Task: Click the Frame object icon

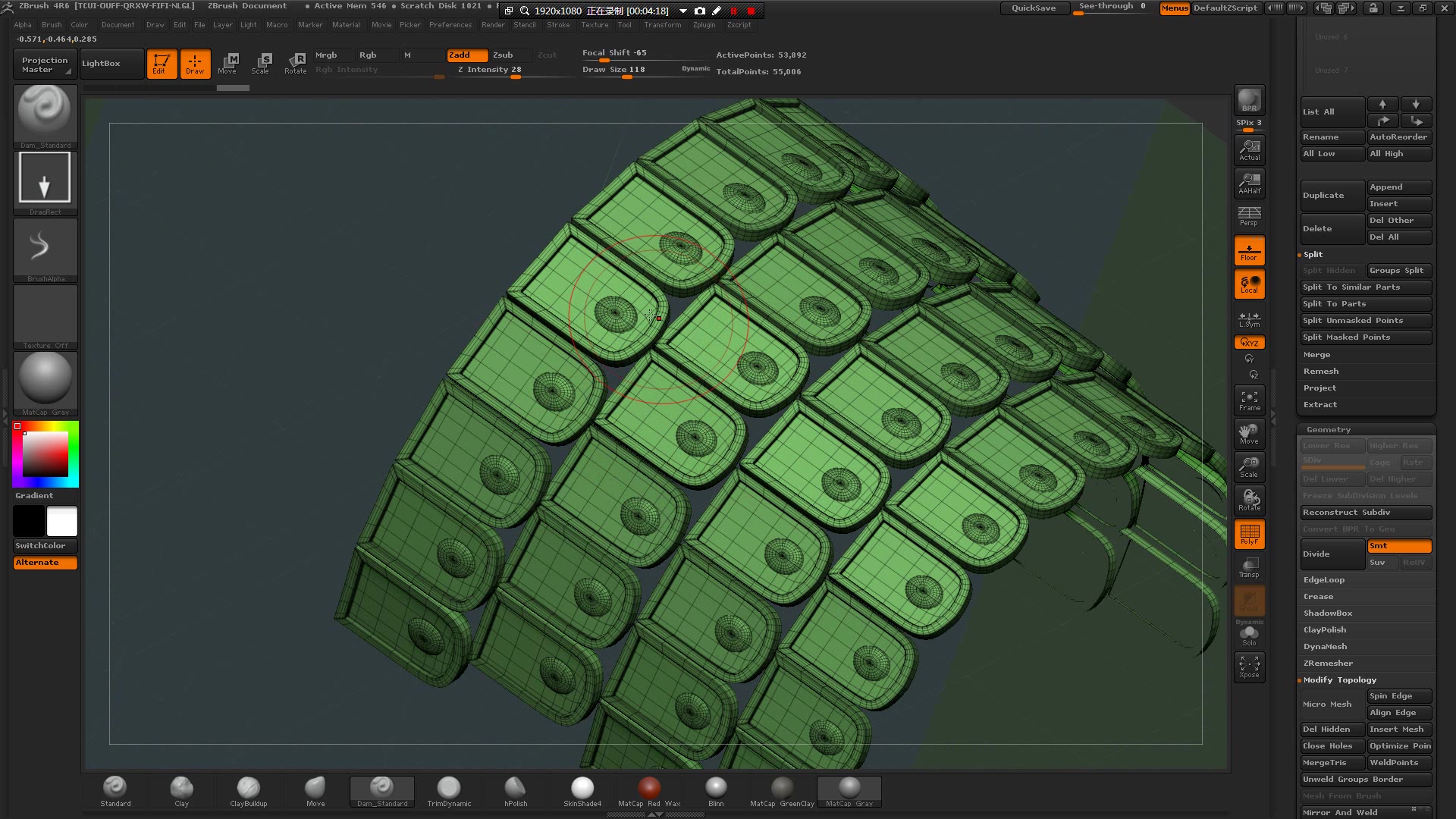Action: click(x=1249, y=399)
